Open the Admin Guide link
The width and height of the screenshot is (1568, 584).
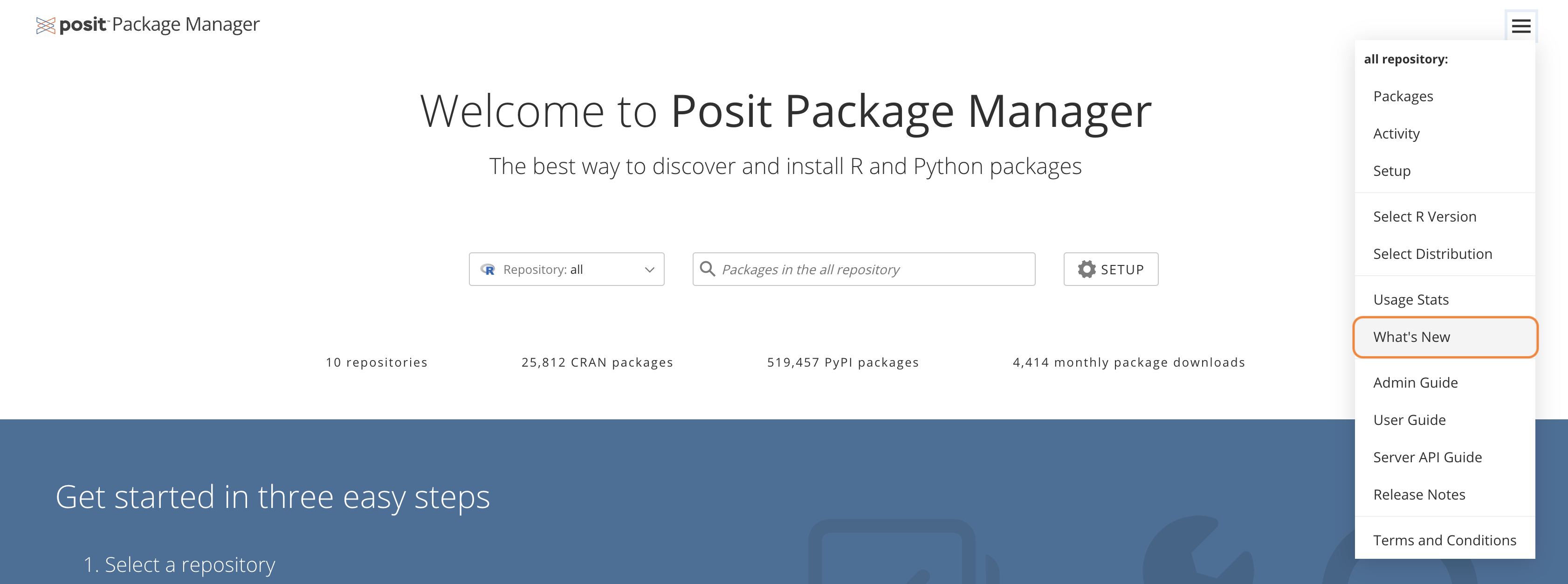point(1415,382)
